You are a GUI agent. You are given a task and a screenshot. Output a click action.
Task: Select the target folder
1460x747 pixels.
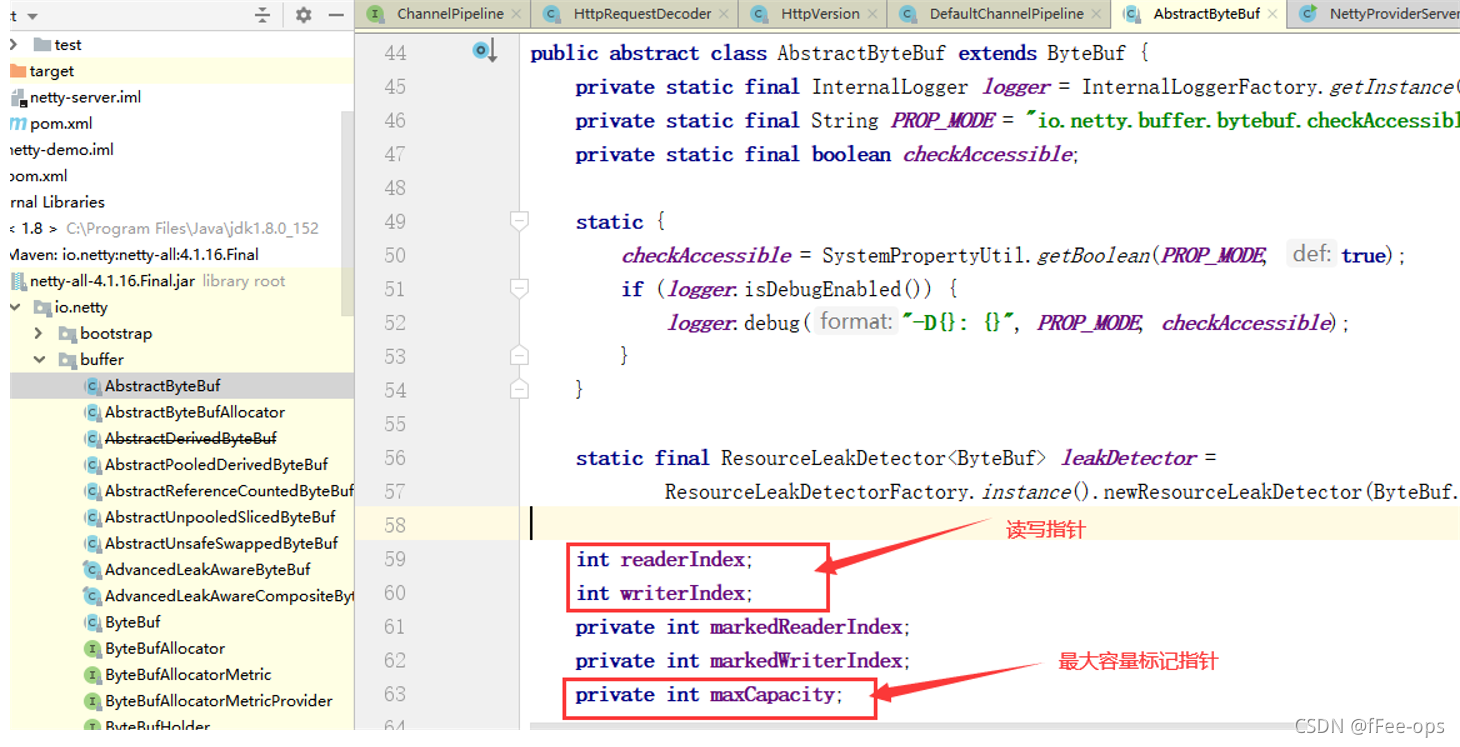52,71
